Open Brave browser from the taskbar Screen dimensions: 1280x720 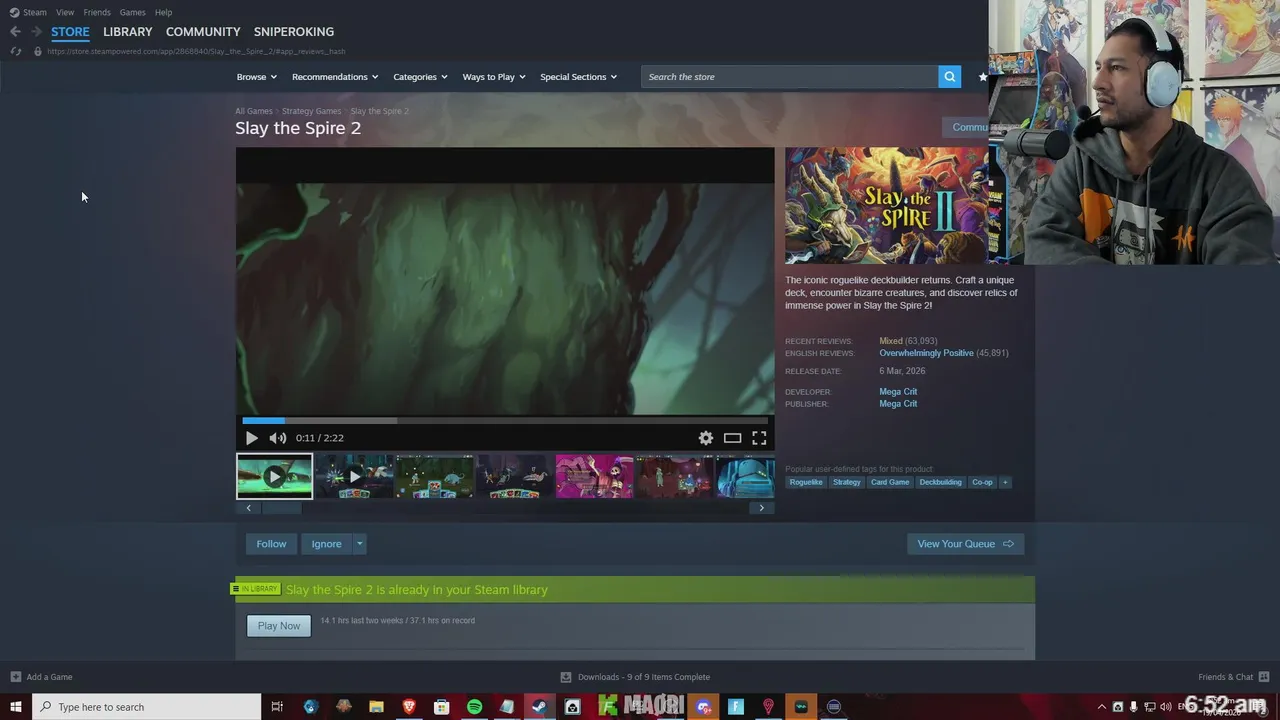click(409, 707)
